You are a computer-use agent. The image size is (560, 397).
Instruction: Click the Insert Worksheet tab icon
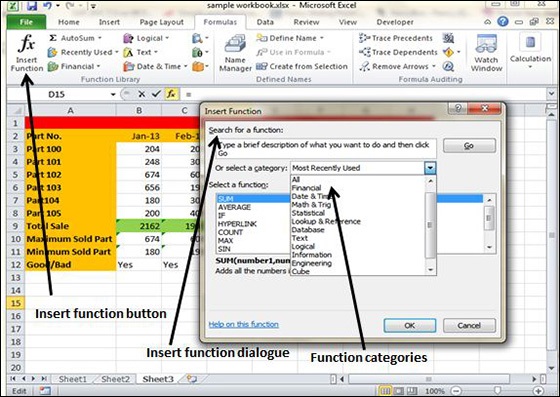coord(192,379)
